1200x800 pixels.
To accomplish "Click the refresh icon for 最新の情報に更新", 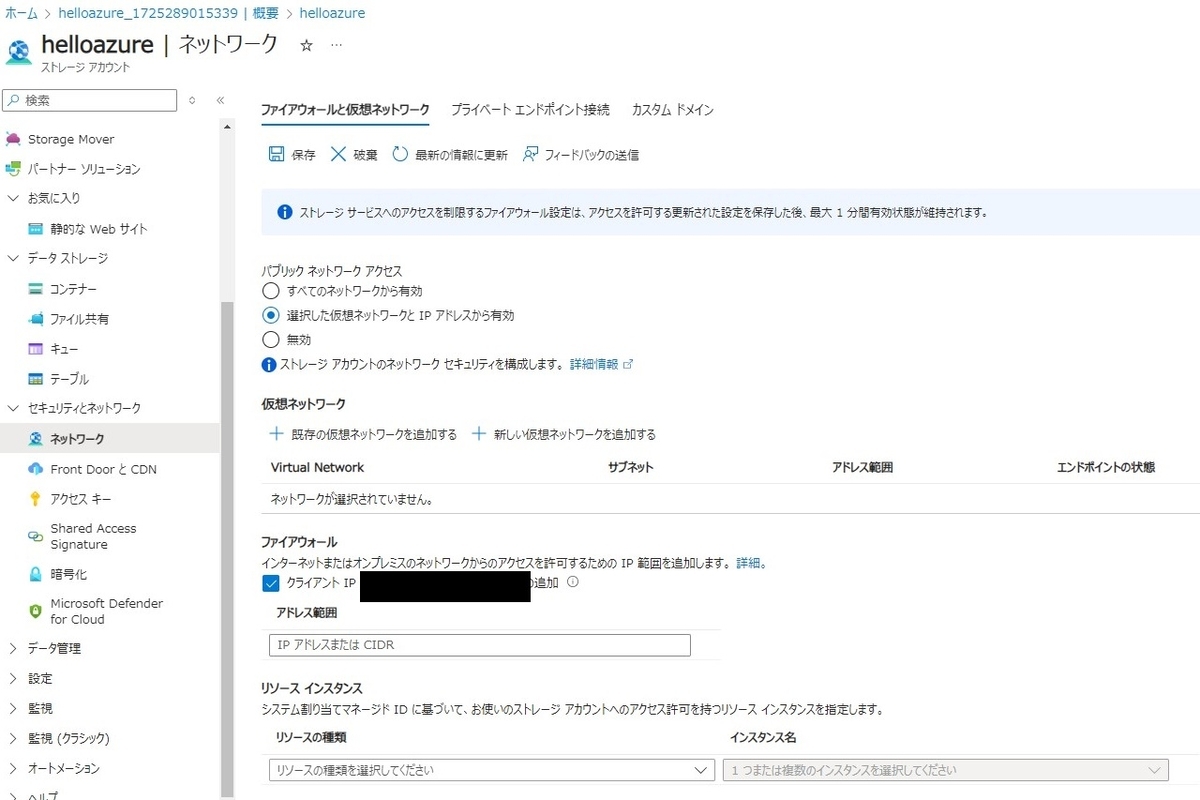I will point(400,154).
